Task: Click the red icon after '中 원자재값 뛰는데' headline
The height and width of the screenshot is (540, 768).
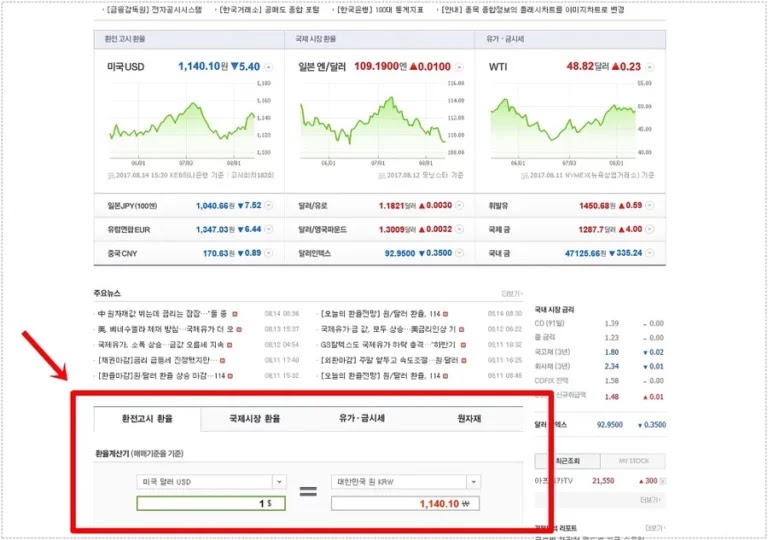Action: point(235,314)
